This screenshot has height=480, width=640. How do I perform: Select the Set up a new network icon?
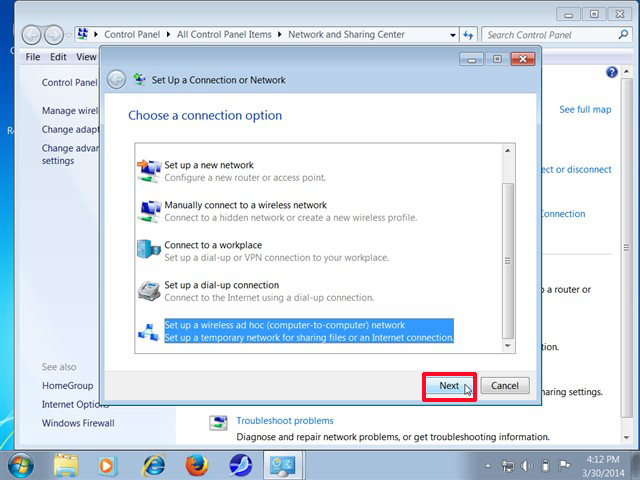[149, 171]
